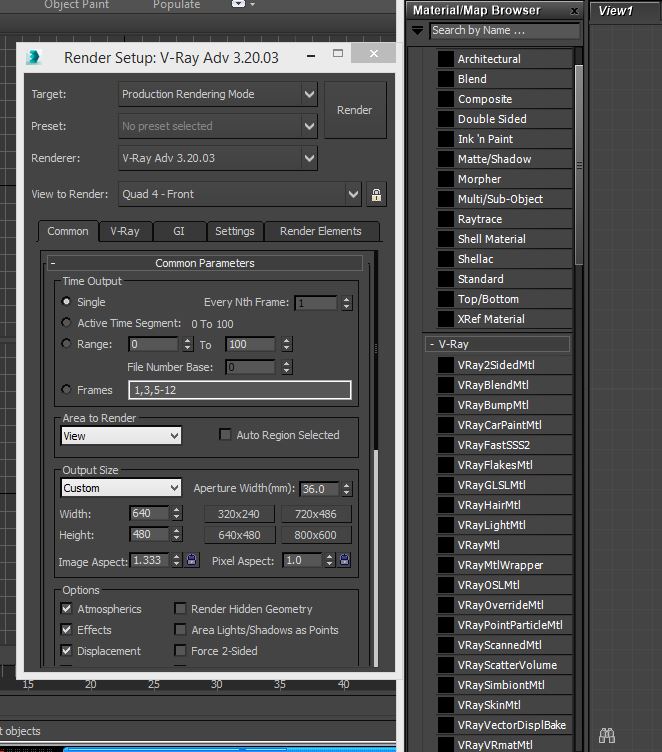Apply the 640x480 output preset
Viewport: 662px width, 752px height.
tap(239, 535)
